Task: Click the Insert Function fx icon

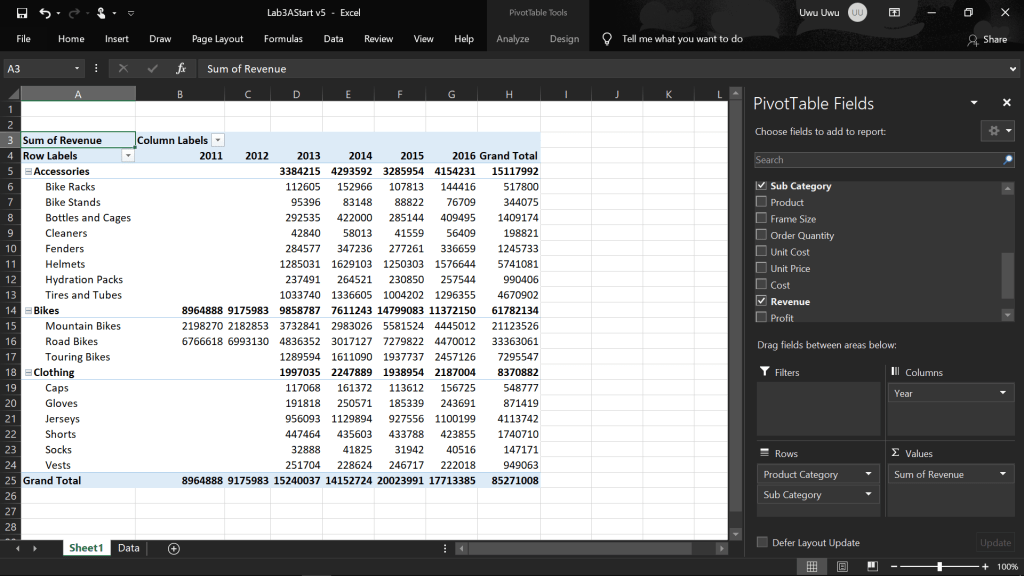Action: pyautogui.click(x=181, y=69)
